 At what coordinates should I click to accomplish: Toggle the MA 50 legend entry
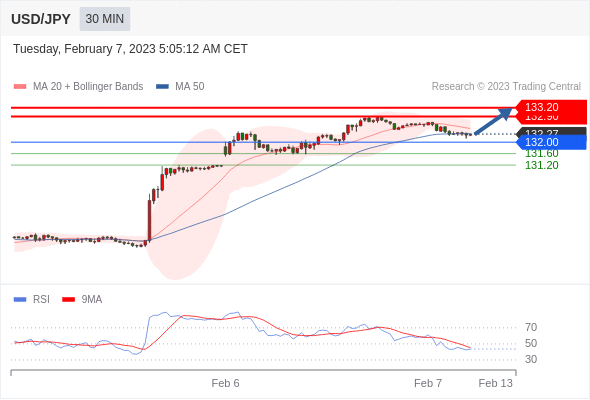point(180,87)
